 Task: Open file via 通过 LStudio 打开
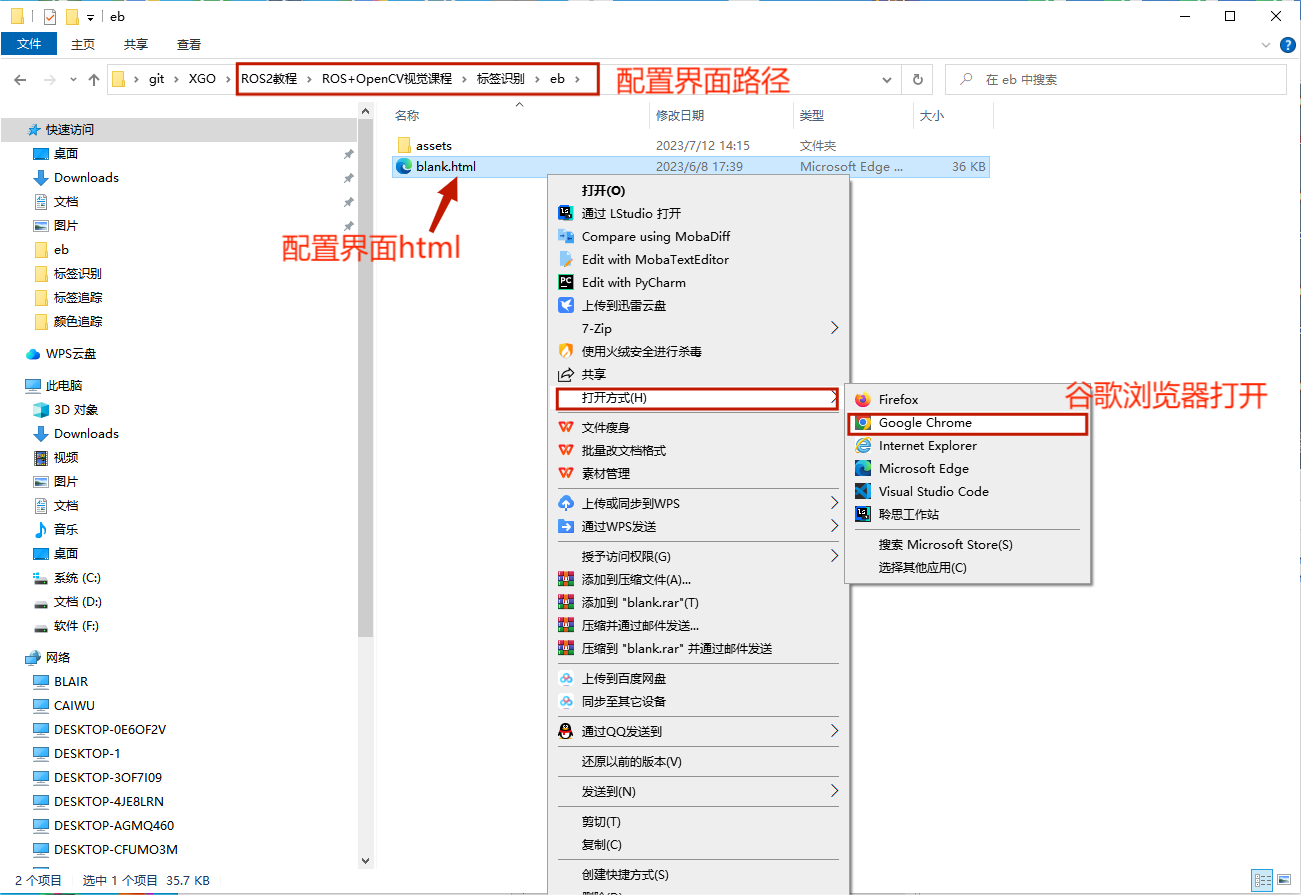click(x=698, y=214)
